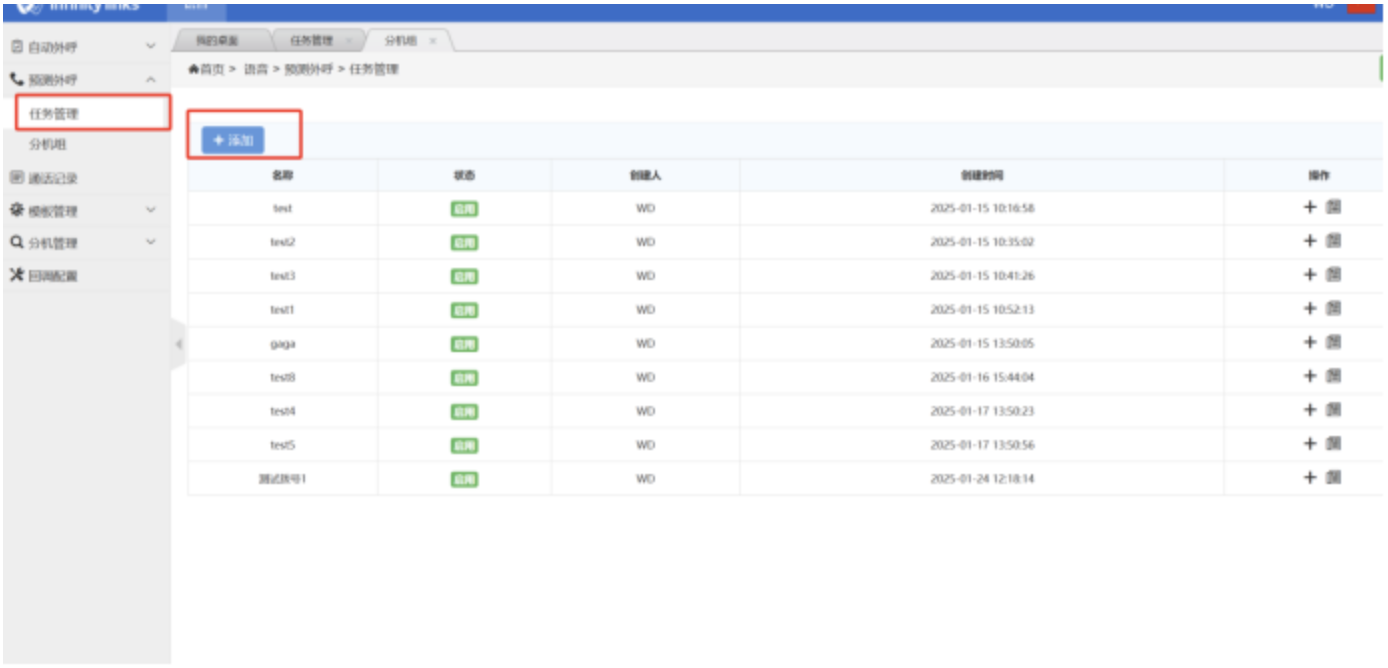
Task: Click the timestamp 2025-01-15 13:50:05
Action: (x=982, y=344)
